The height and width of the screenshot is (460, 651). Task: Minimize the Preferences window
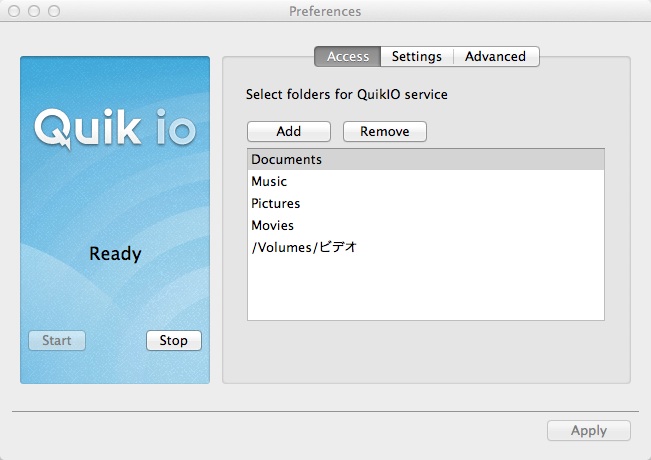tap(34, 11)
